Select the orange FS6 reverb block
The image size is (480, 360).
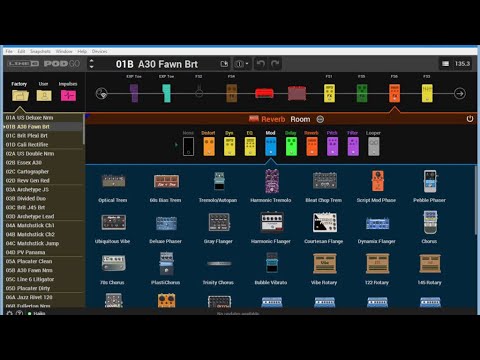click(x=395, y=93)
